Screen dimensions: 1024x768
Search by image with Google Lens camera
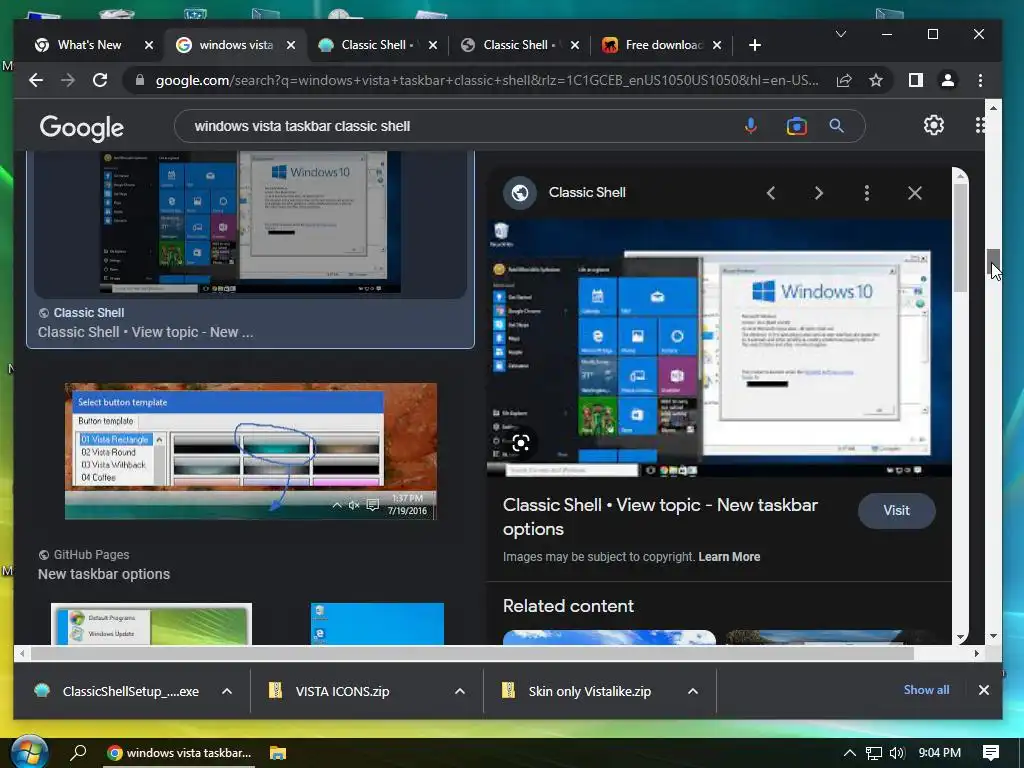[x=796, y=126]
